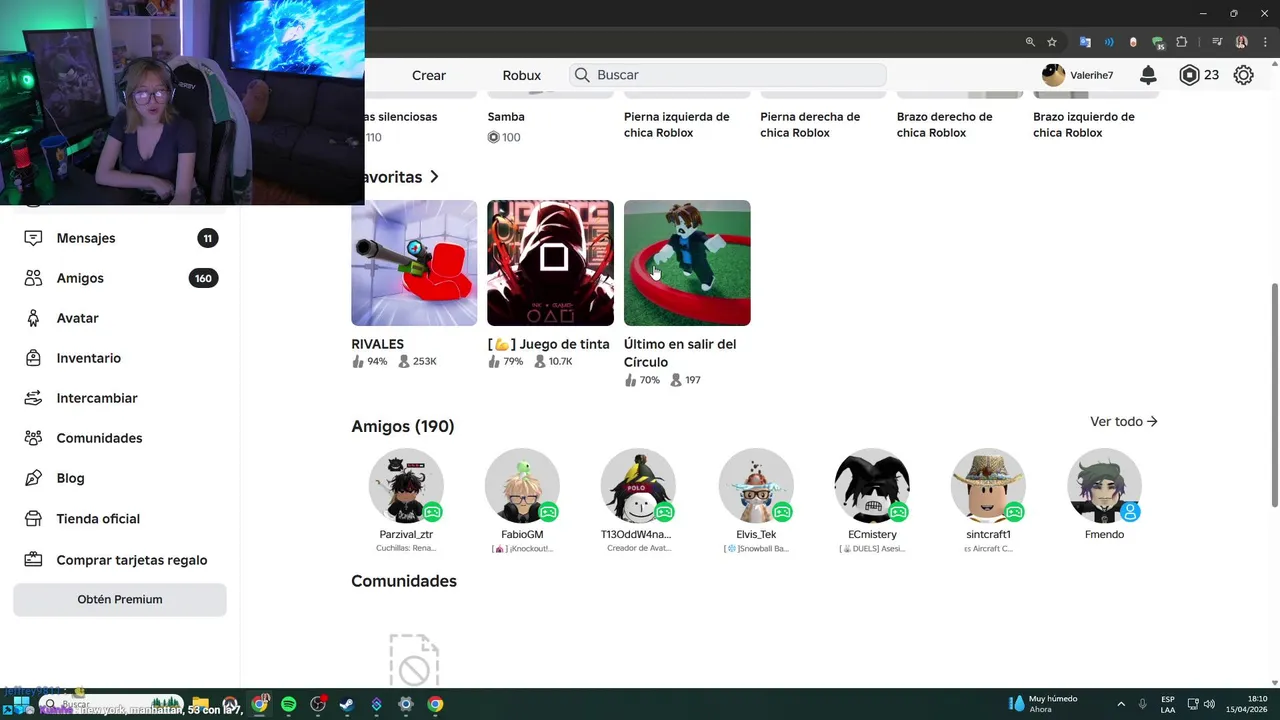1280x720 pixels.
Task: Click the 11 messages count badge
Action: [x=207, y=238]
